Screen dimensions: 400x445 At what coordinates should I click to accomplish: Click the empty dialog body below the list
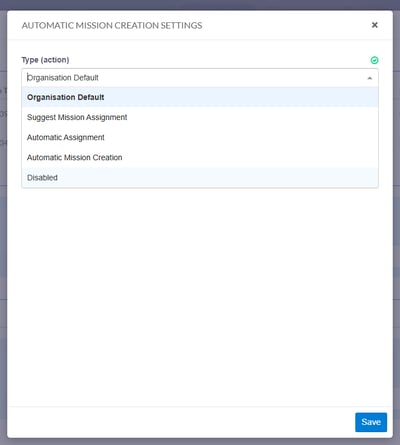[200, 297]
